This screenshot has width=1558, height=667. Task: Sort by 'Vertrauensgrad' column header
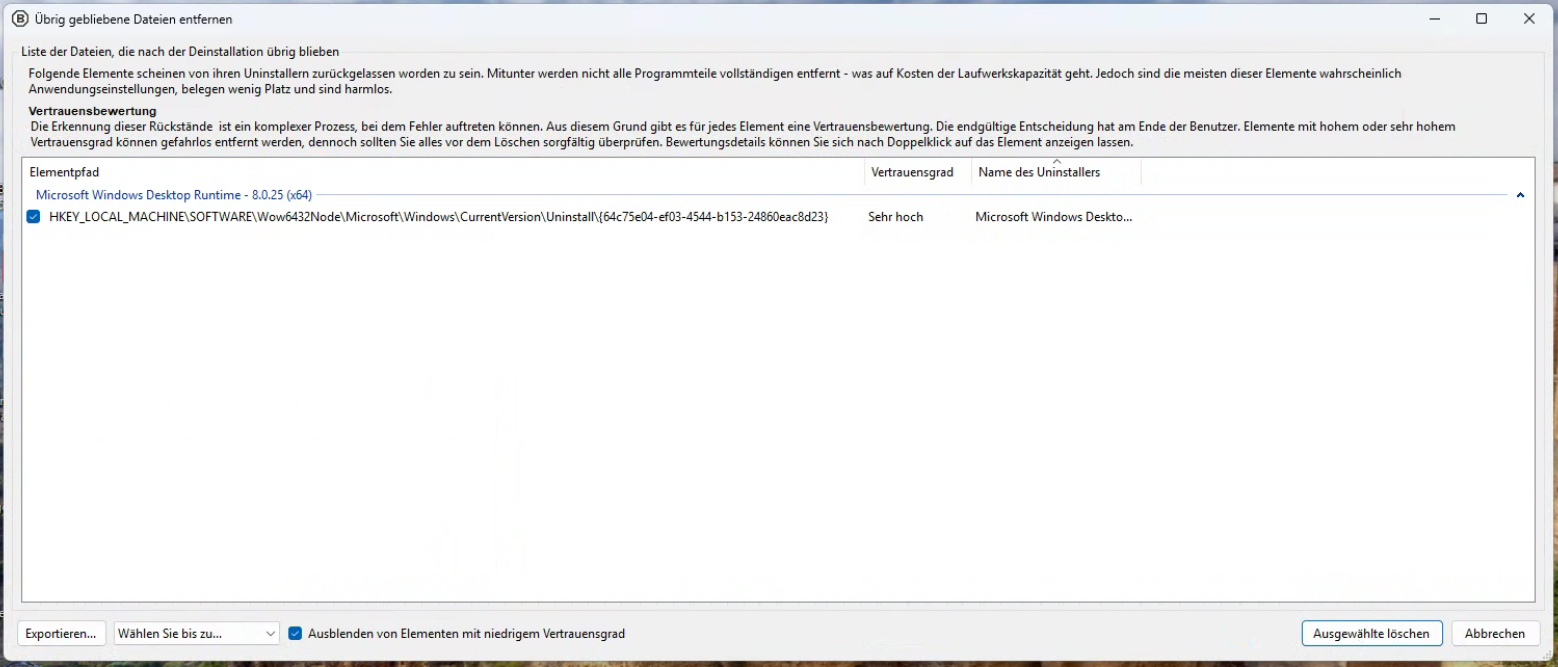pos(918,172)
